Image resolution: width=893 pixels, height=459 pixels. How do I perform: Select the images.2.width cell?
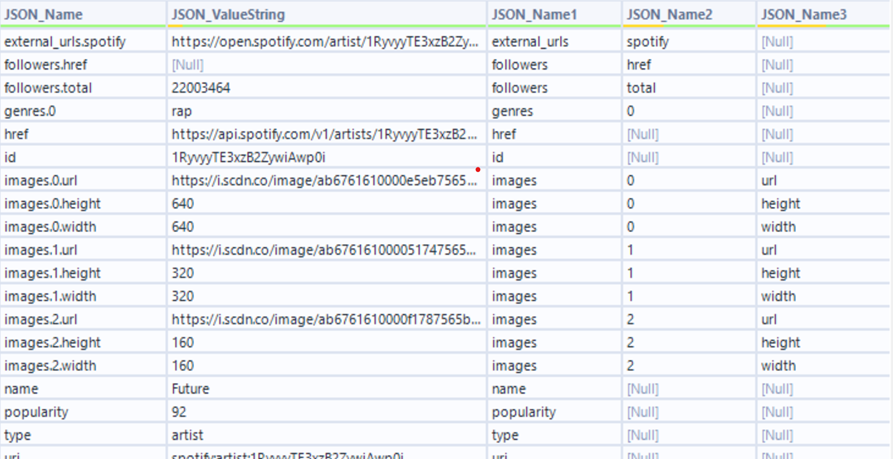pos(83,366)
